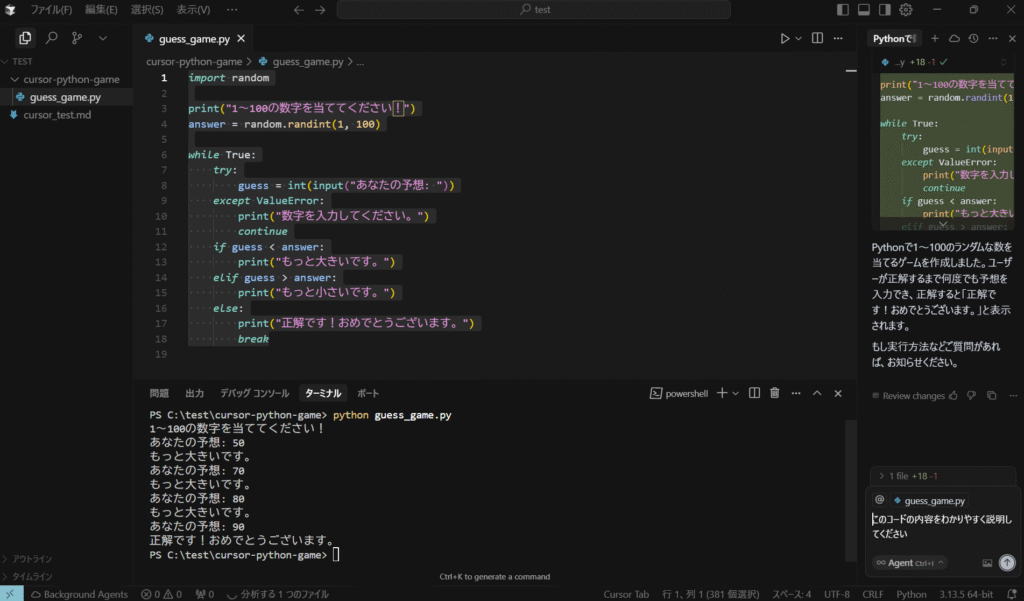Open the Source Control view icon
This screenshot has width=1024, height=601.
77,39
